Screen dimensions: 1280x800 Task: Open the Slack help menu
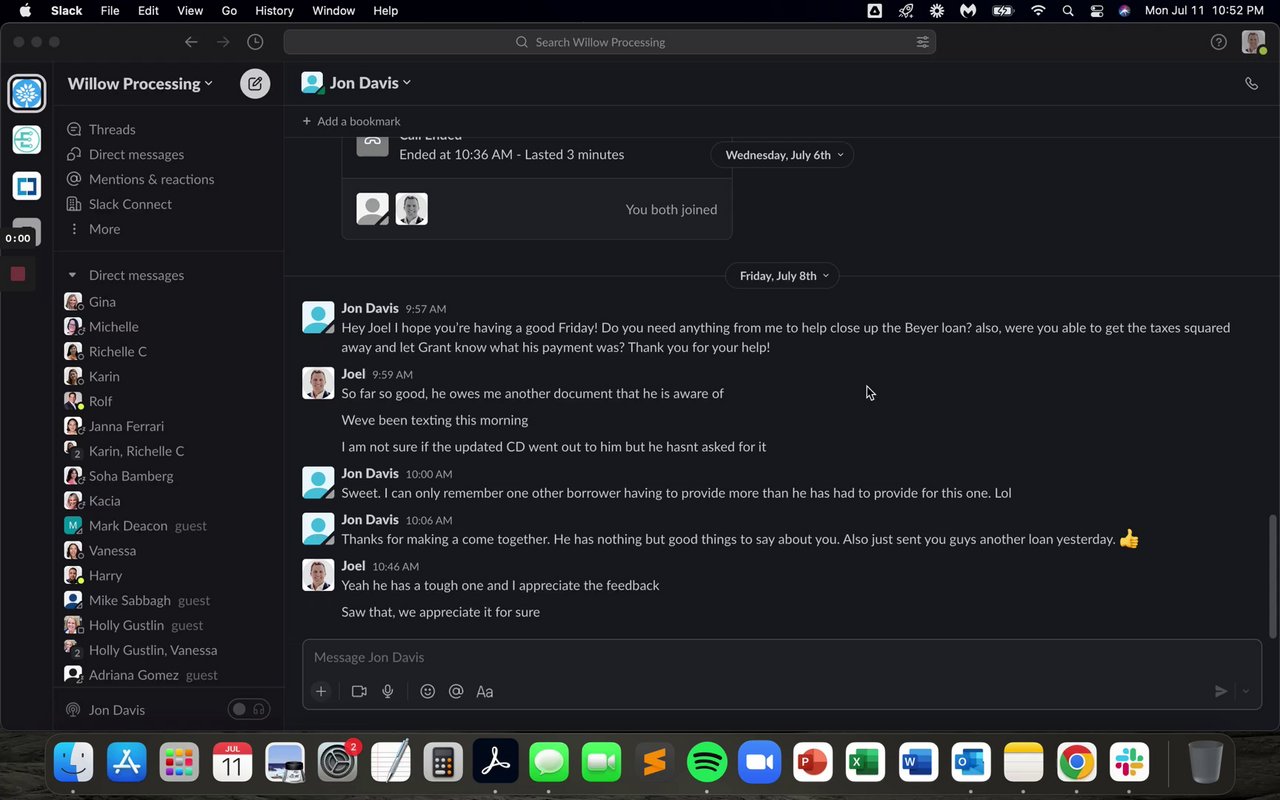pyautogui.click(x=1218, y=42)
